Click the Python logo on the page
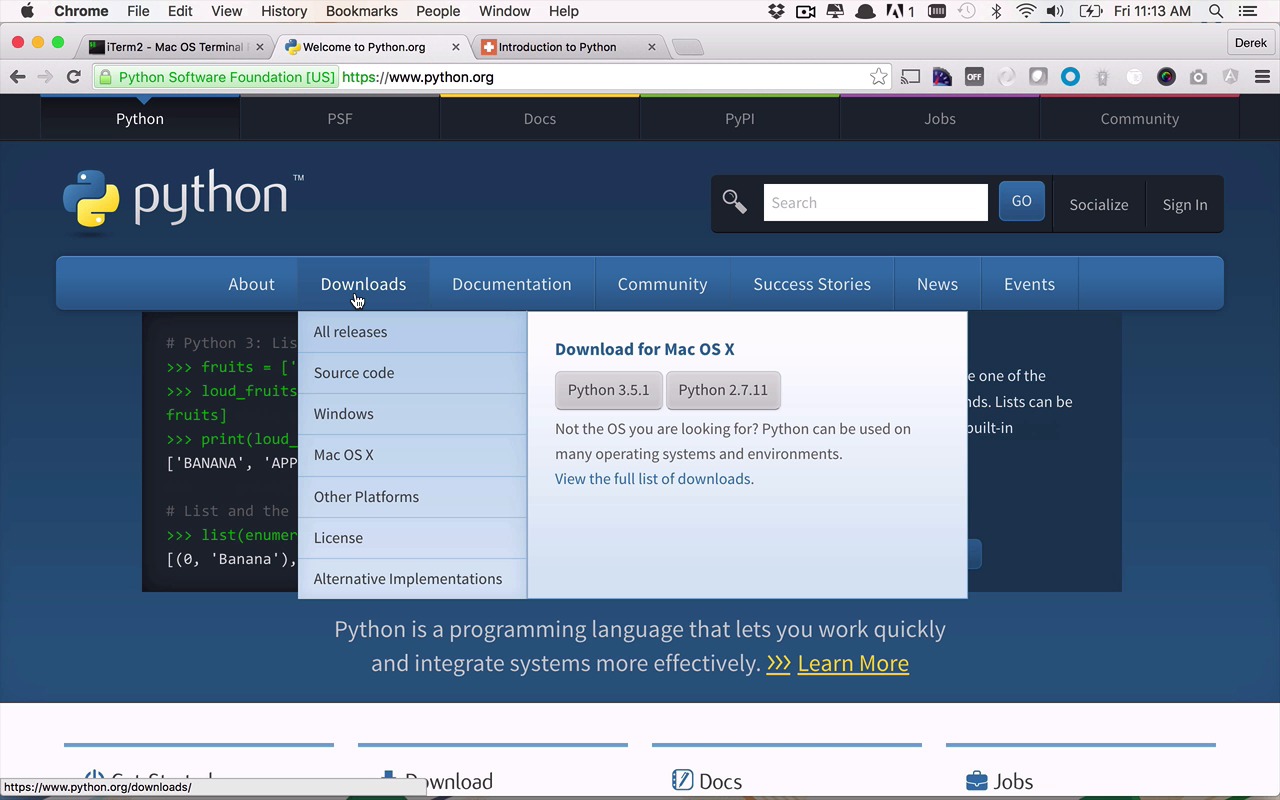 (183, 200)
